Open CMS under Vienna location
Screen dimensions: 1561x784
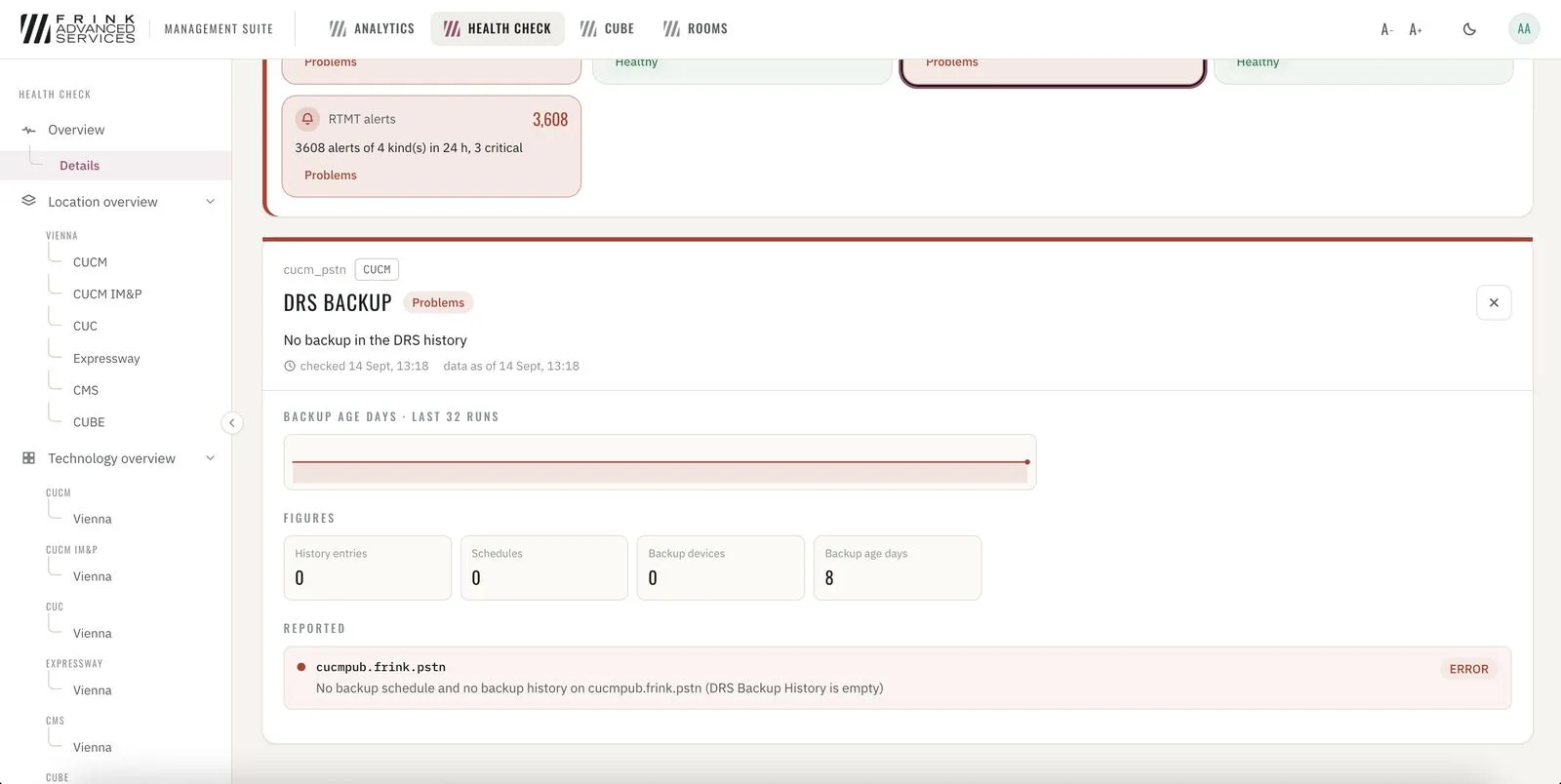tap(86, 390)
